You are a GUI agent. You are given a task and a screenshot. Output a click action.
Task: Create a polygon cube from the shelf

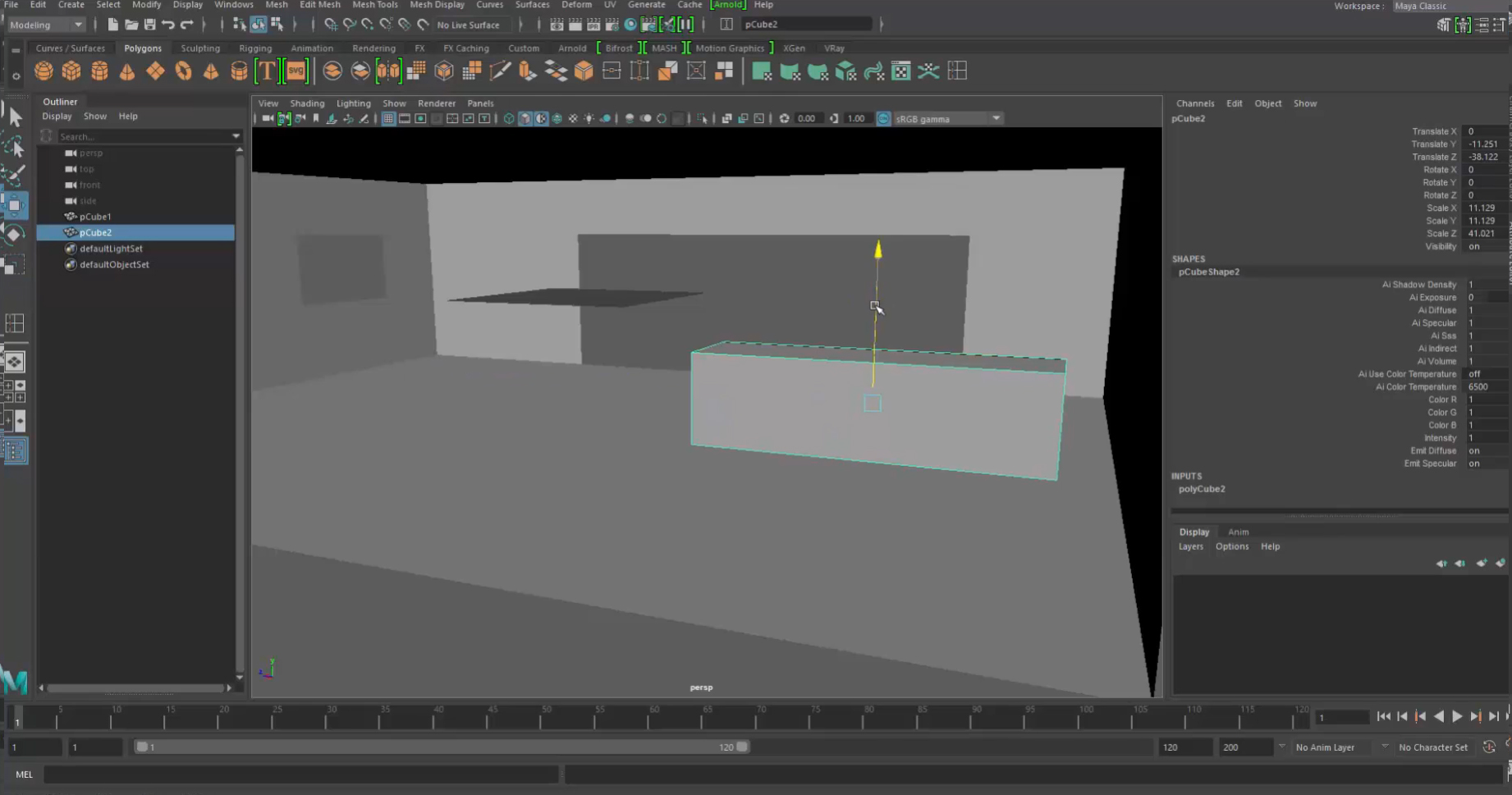pyautogui.click(x=71, y=72)
